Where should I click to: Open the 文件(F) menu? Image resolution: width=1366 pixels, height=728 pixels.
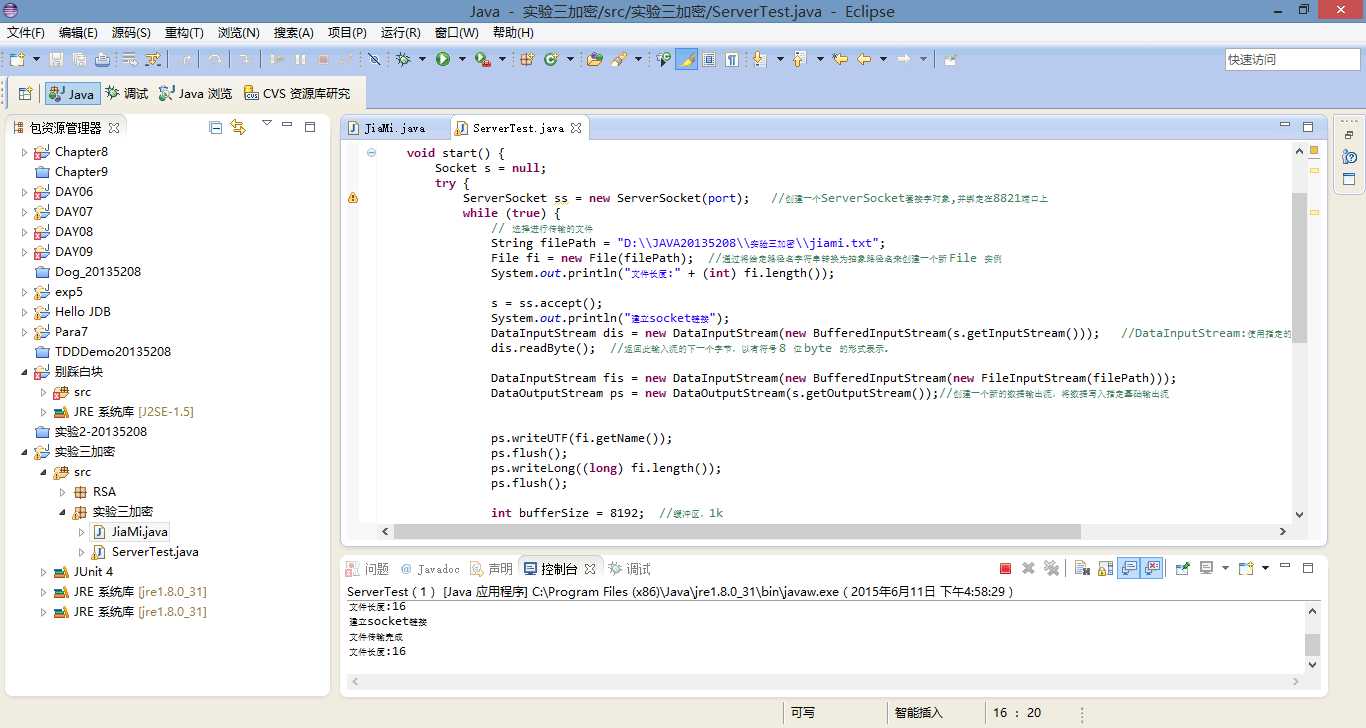point(26,32)
